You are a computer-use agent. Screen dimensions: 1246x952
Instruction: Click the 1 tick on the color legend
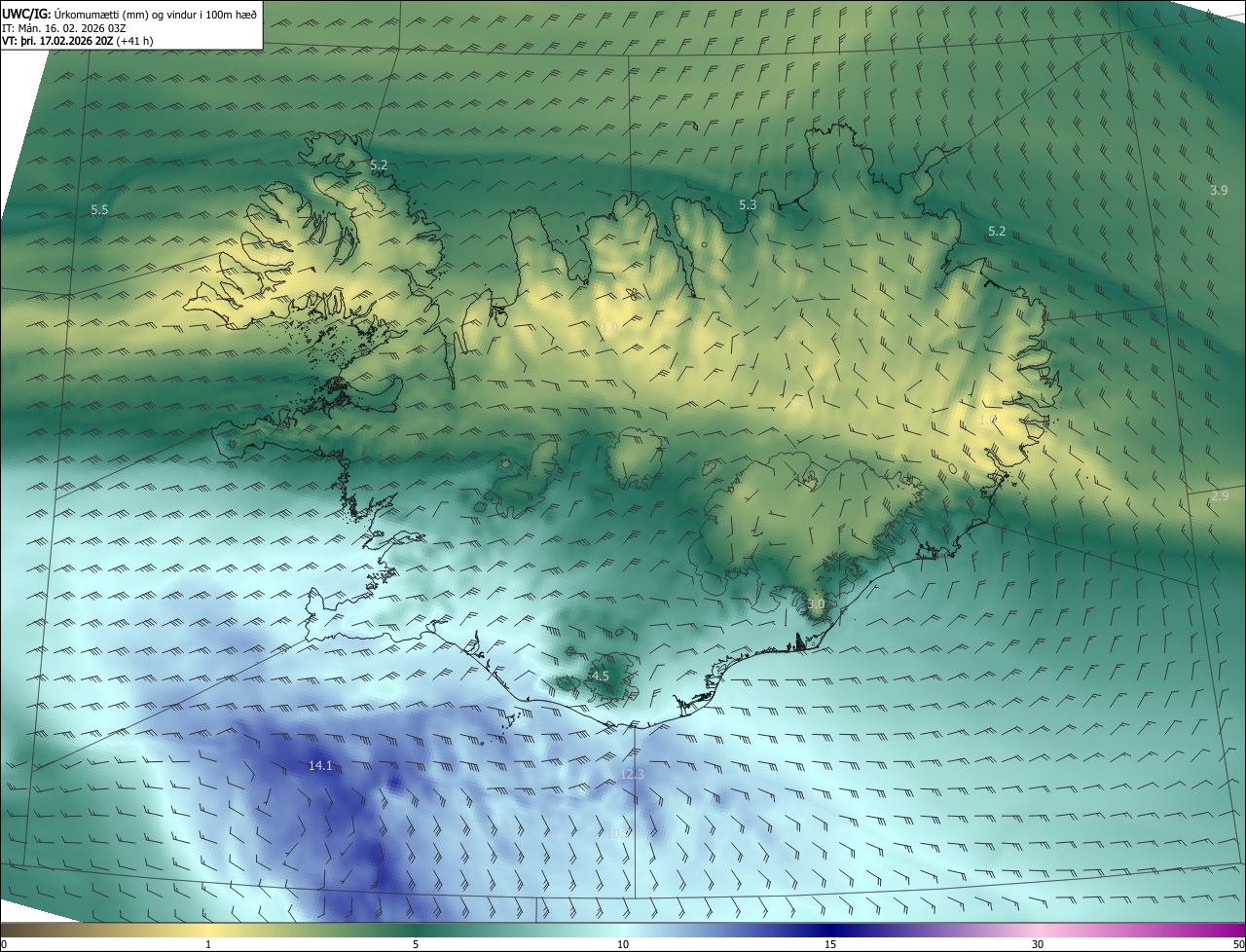[209, 944]
